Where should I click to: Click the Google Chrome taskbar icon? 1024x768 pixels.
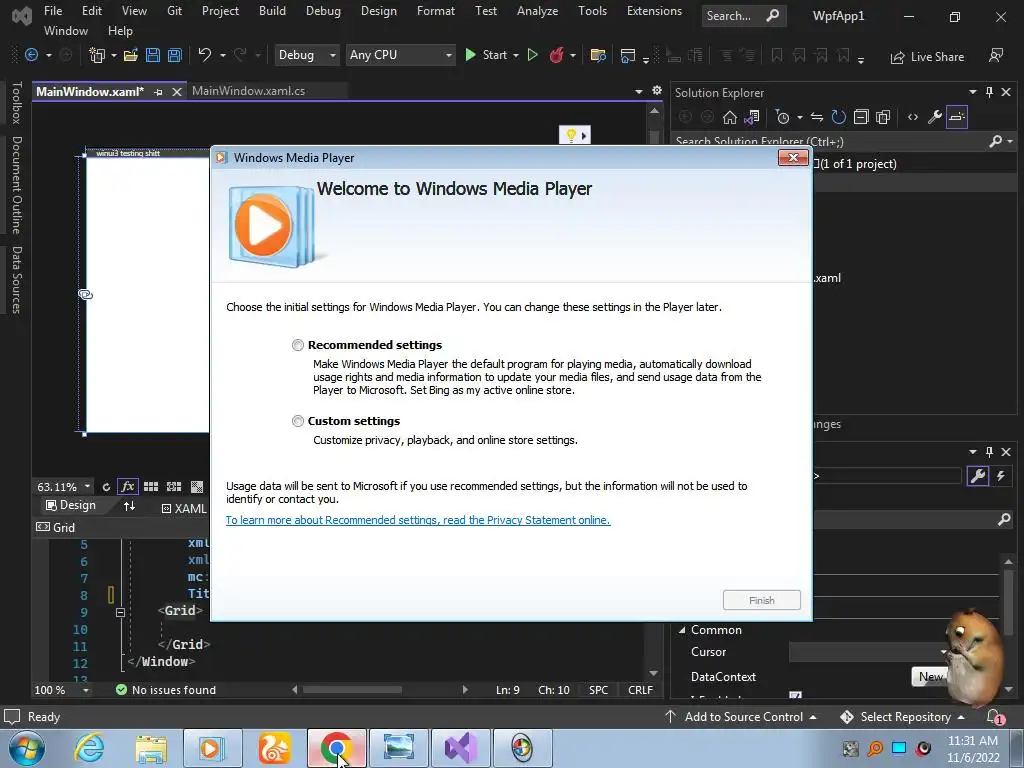click(336, 748)
